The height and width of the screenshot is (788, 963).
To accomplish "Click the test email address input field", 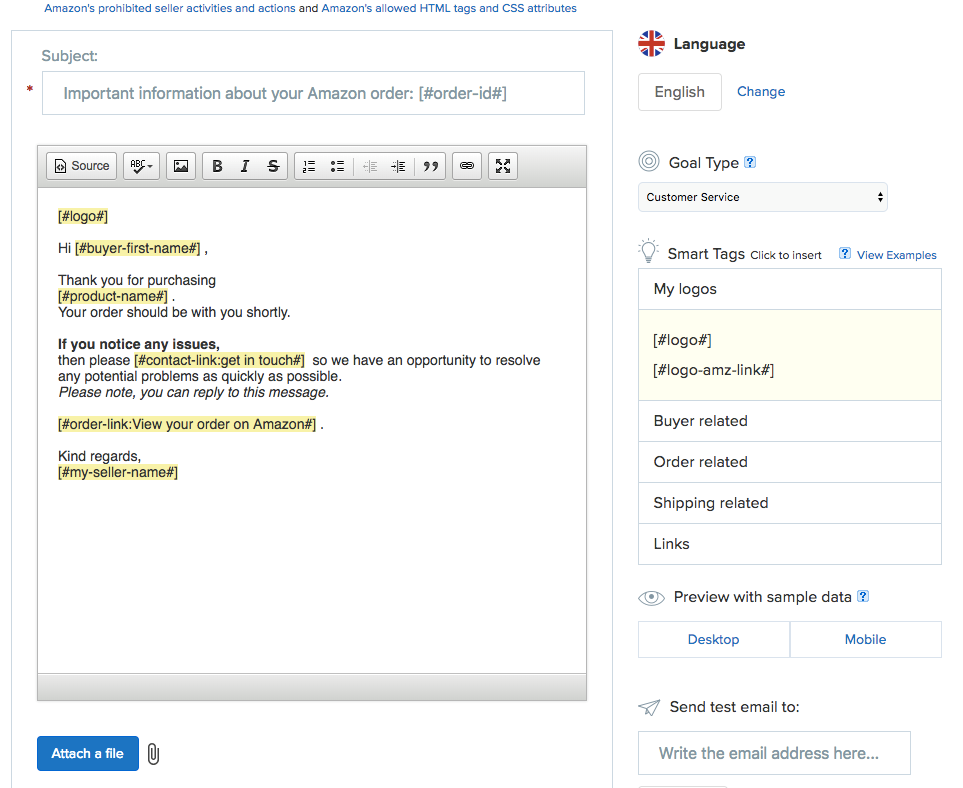I will pyautogui.click(x=774, y=753).
